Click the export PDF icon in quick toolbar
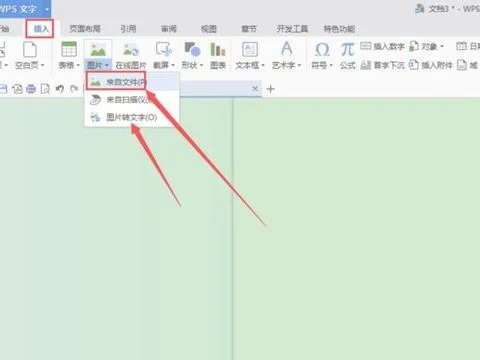 click(x=17, y=89)
